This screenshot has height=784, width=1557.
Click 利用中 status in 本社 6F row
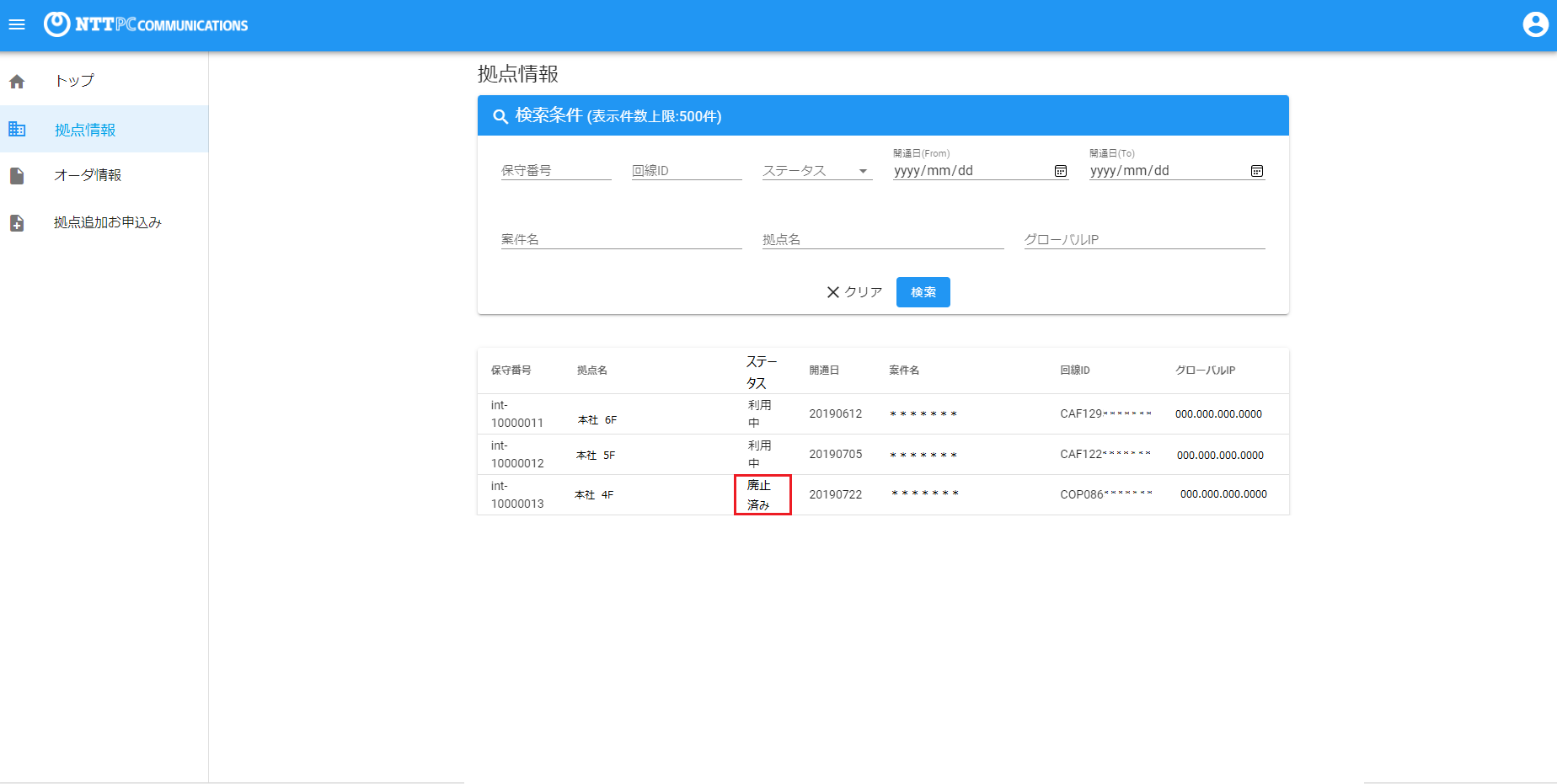point(759,414)
